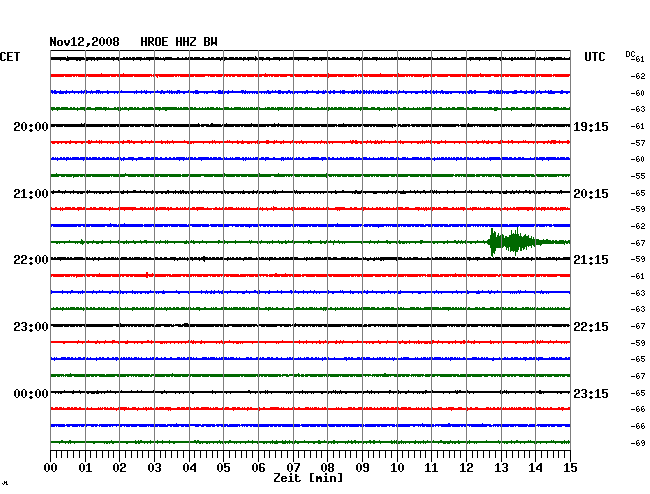650x494 pixels.
Task: Click minute tick label "14" on the time axis
Action: pos(535,467)
